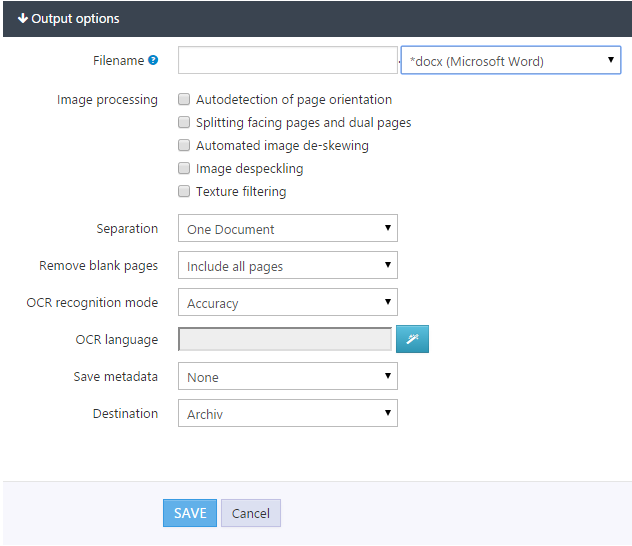Open the OCR recognition mode dropdown
This screenshot has width=632, height=546.
[x=287, y=303]
